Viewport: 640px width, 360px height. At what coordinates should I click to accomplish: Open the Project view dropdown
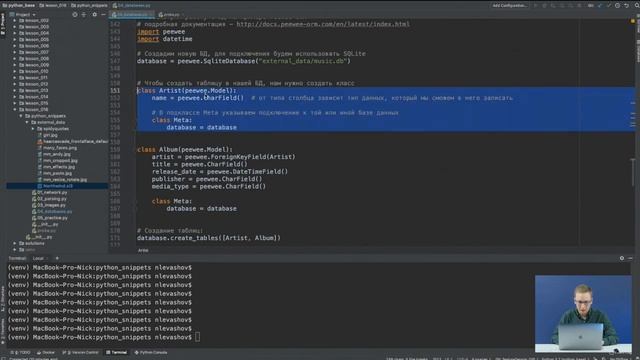click(x=25, y=14)
